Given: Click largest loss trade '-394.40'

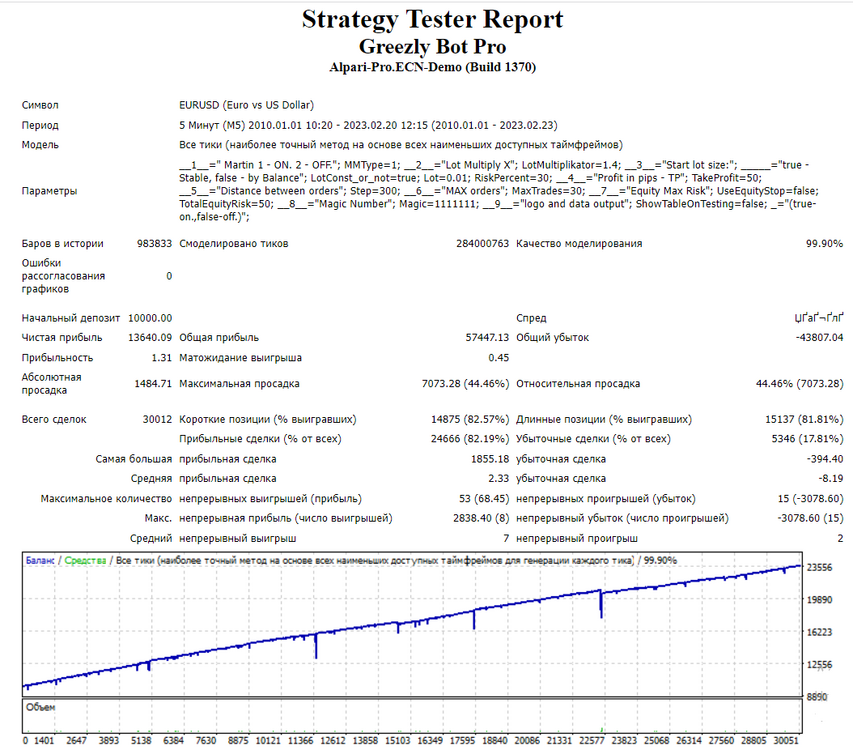Looking at the screenshot, I should tap(825, 460).
